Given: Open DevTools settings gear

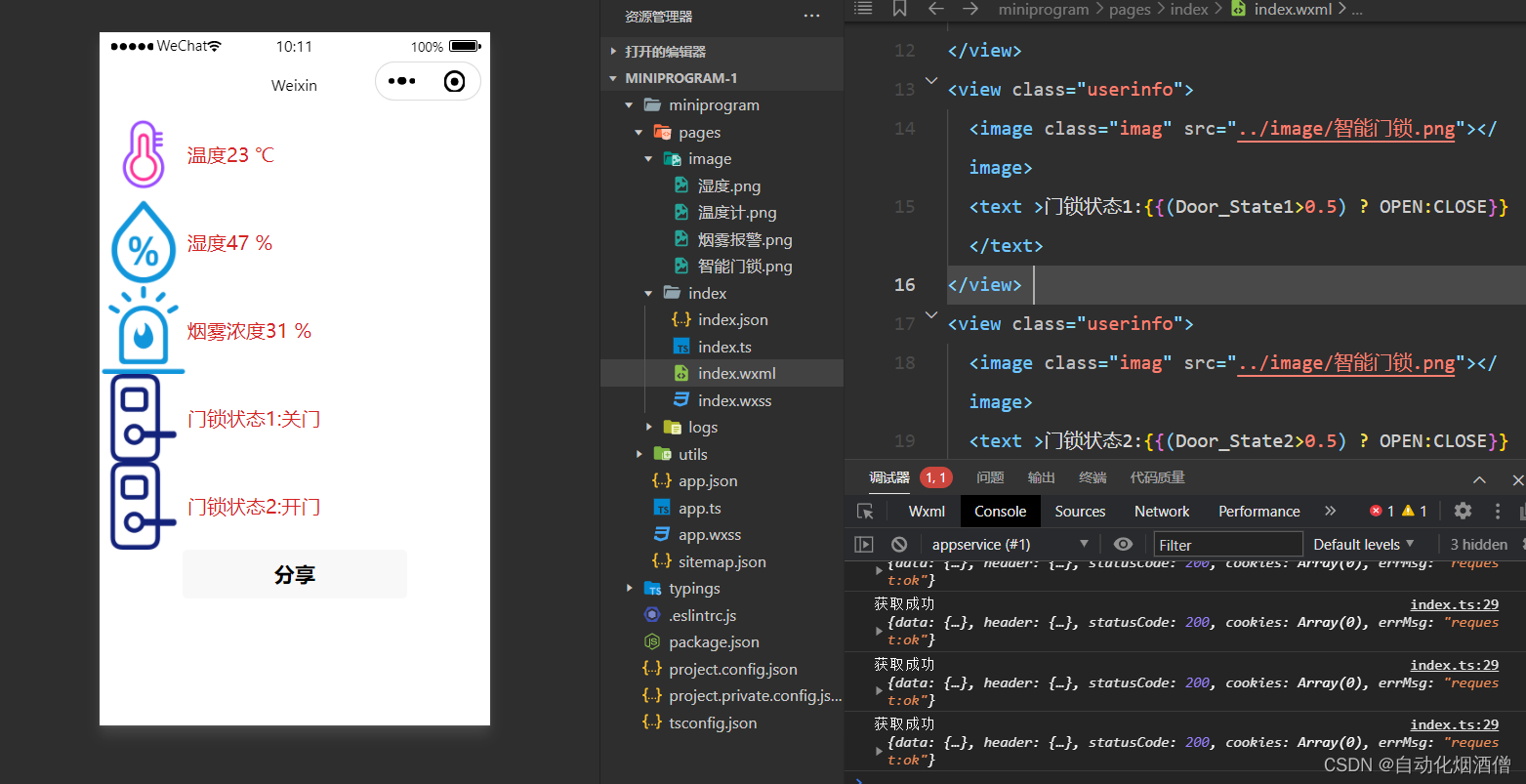Looking at the screenshot, I should [1463, 511].
